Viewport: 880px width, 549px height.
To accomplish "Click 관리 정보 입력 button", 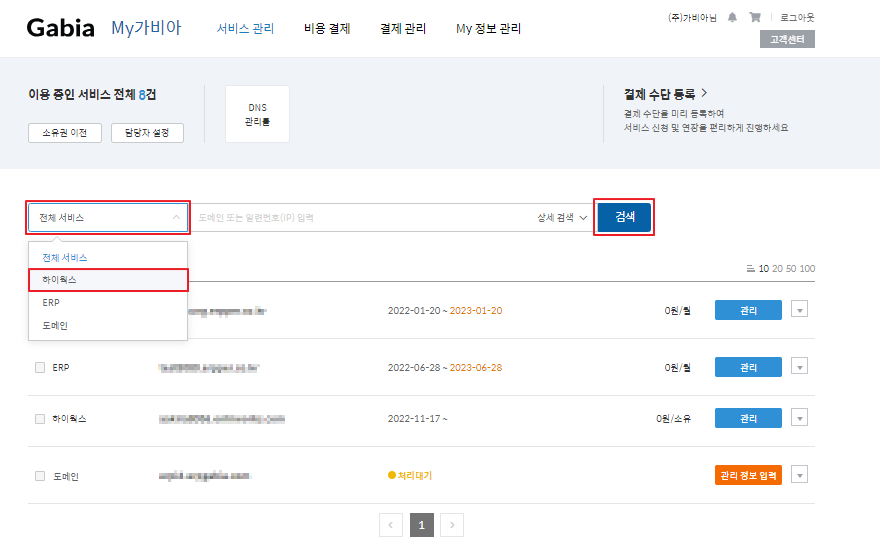I will pyautogui.click(x=748, y=475).
